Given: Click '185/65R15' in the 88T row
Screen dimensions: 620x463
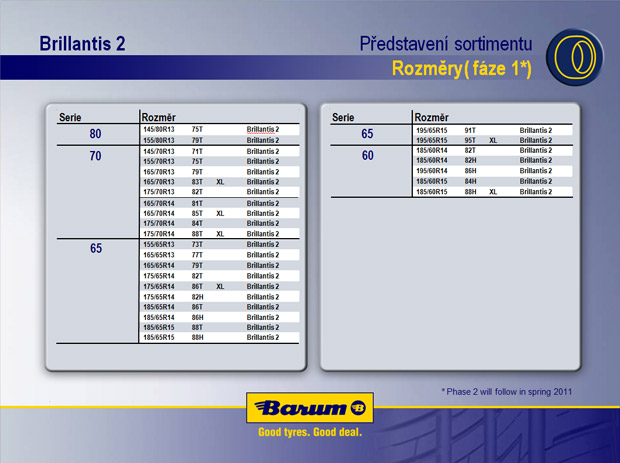Looking at the screenshot, I should pos(159,327).
